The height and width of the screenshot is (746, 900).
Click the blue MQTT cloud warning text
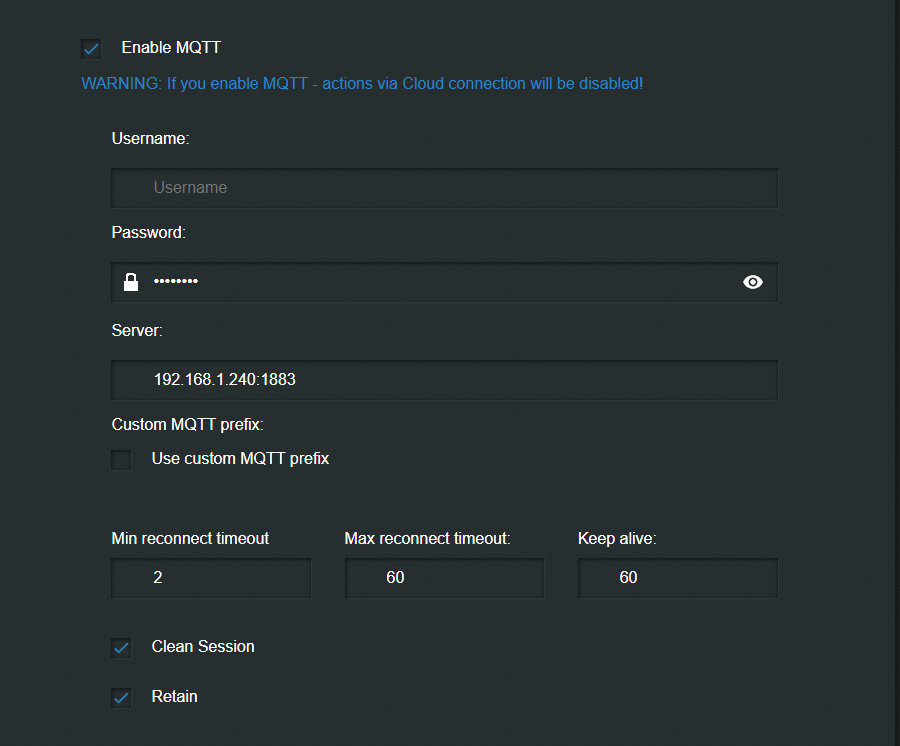(x=362, y=84)
